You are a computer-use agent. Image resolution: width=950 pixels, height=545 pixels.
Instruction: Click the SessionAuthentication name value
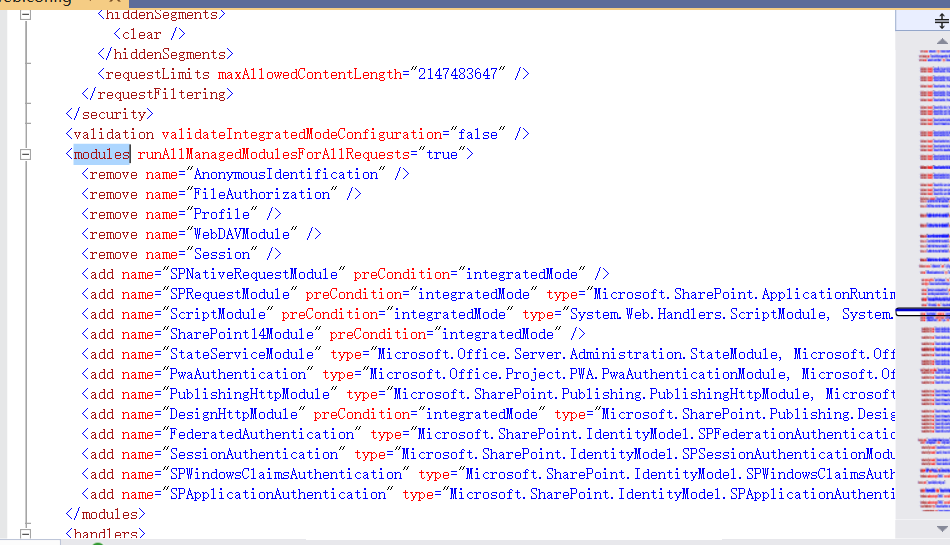254,454
